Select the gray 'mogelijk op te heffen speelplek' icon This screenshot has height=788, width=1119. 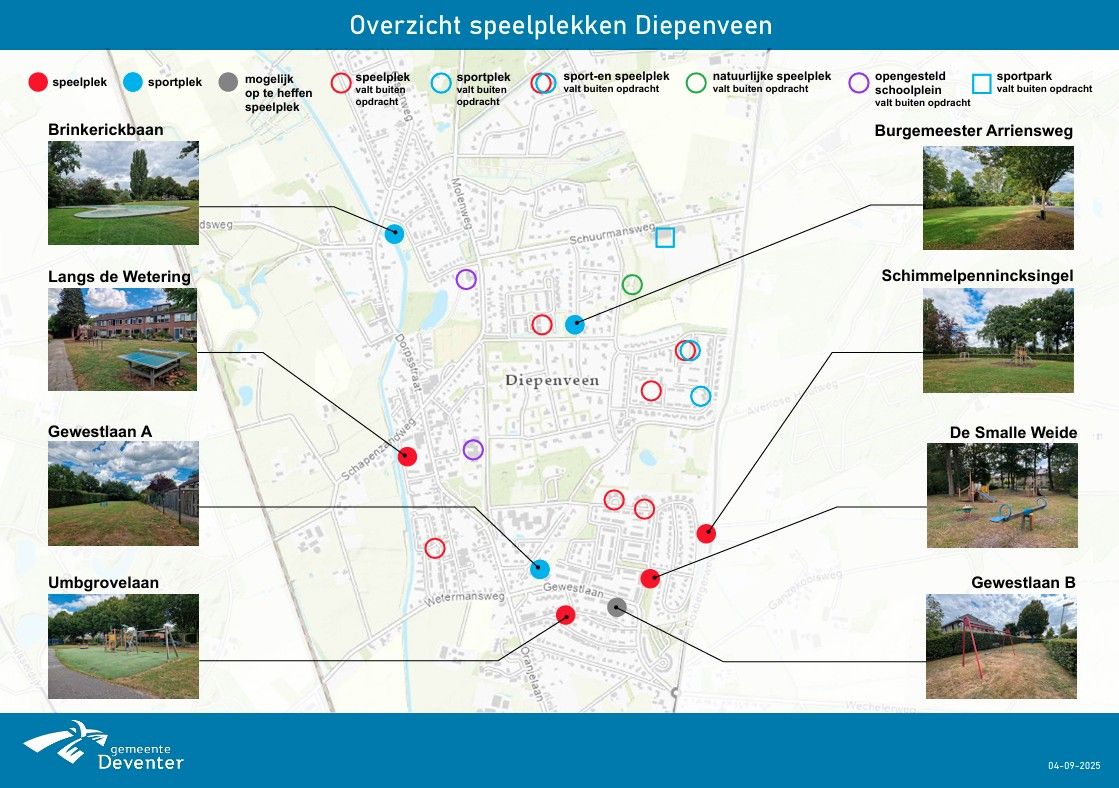click(x=226, y=82)
